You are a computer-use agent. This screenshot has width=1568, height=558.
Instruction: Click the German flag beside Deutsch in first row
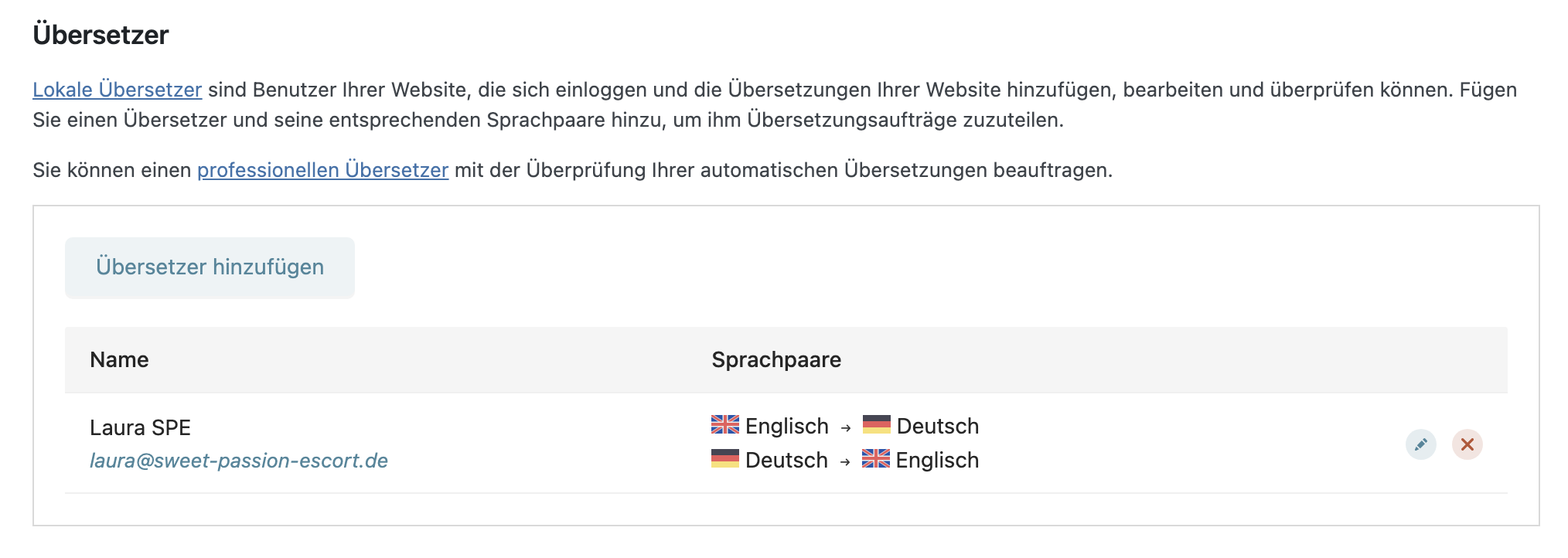point(877,424)
